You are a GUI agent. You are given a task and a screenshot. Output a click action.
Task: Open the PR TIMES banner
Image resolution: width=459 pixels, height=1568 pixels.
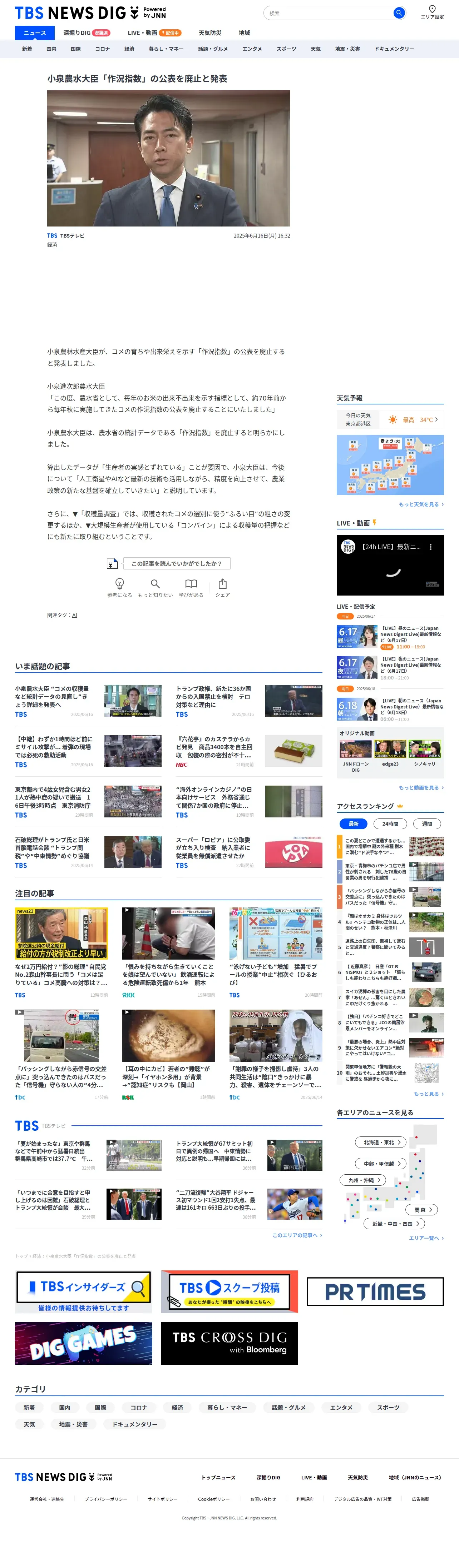[375, 1291]
